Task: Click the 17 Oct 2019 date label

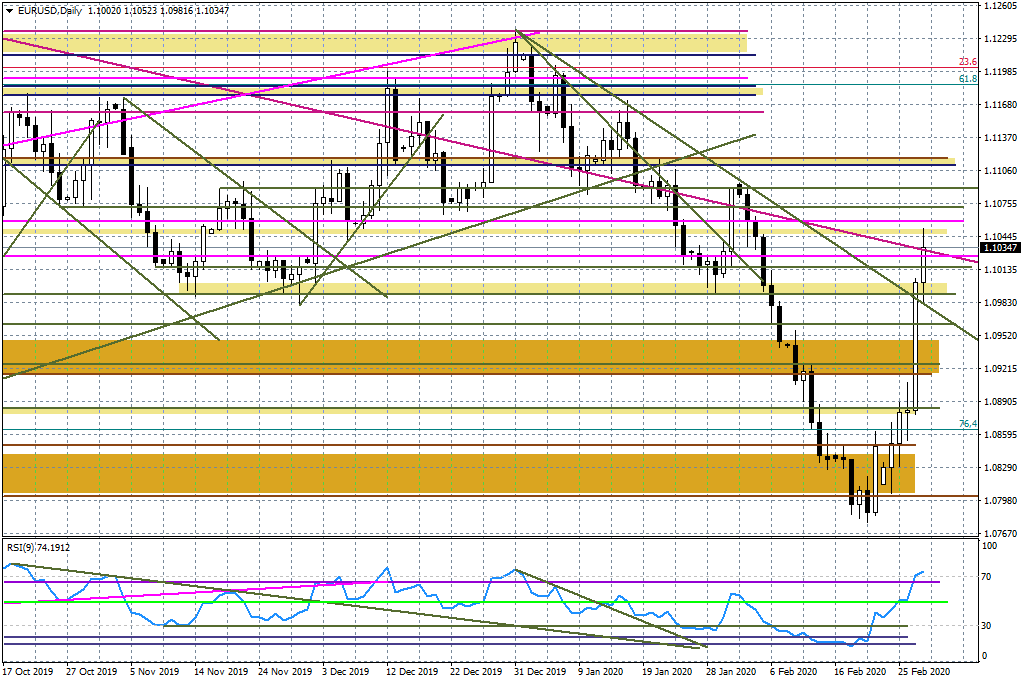Action: (28, 671)
